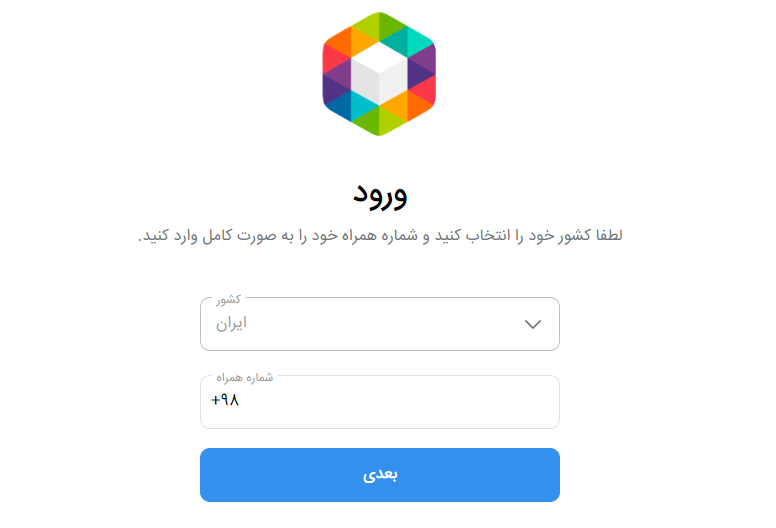Click the orange top-left triangle of the logo
Viewport: 776px width, 528px height.
(338, 45)
